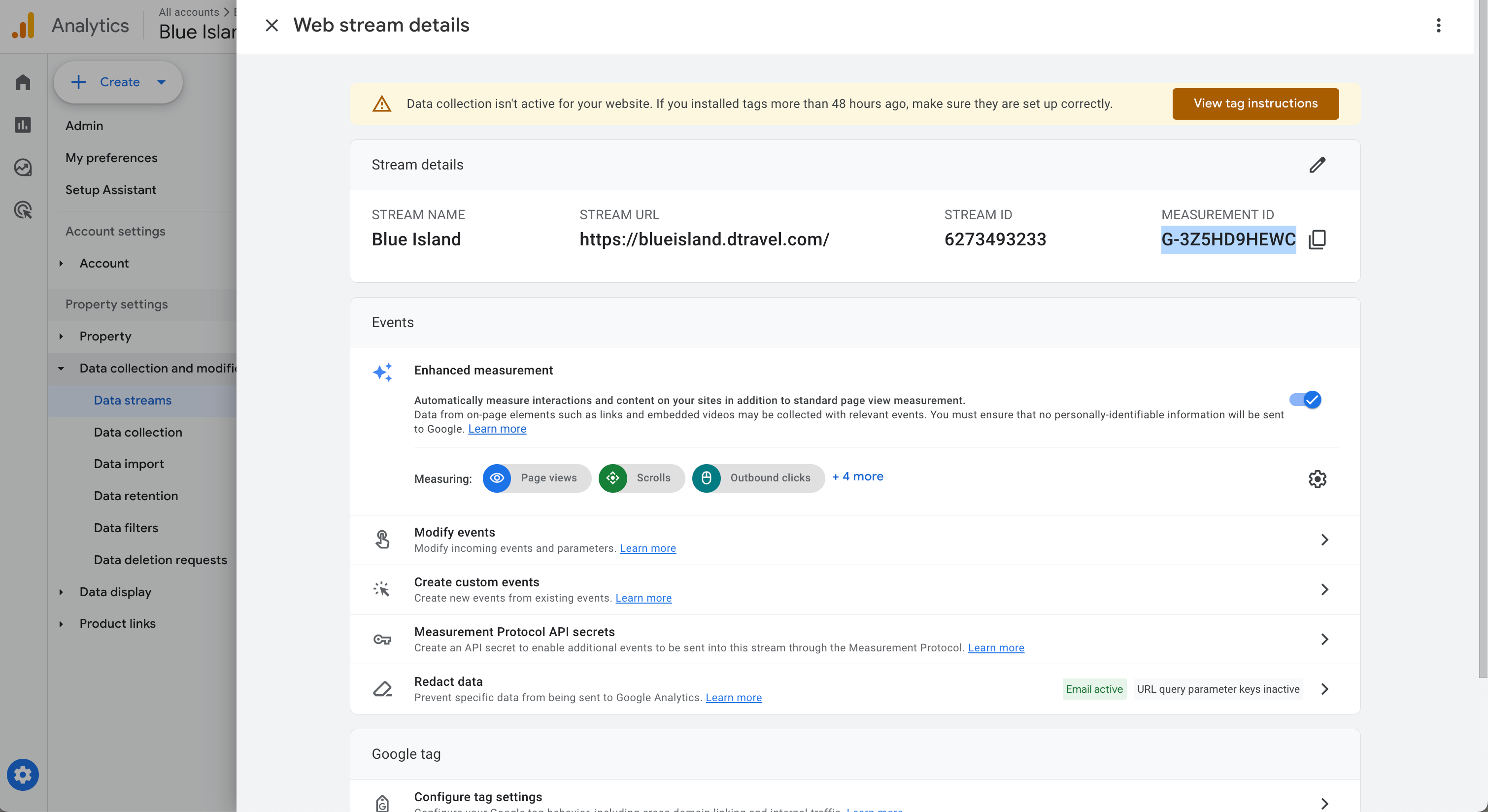Open Create custom events Learn more link
Viewport: 1488px width, 812px height.
tap(643, 598)
